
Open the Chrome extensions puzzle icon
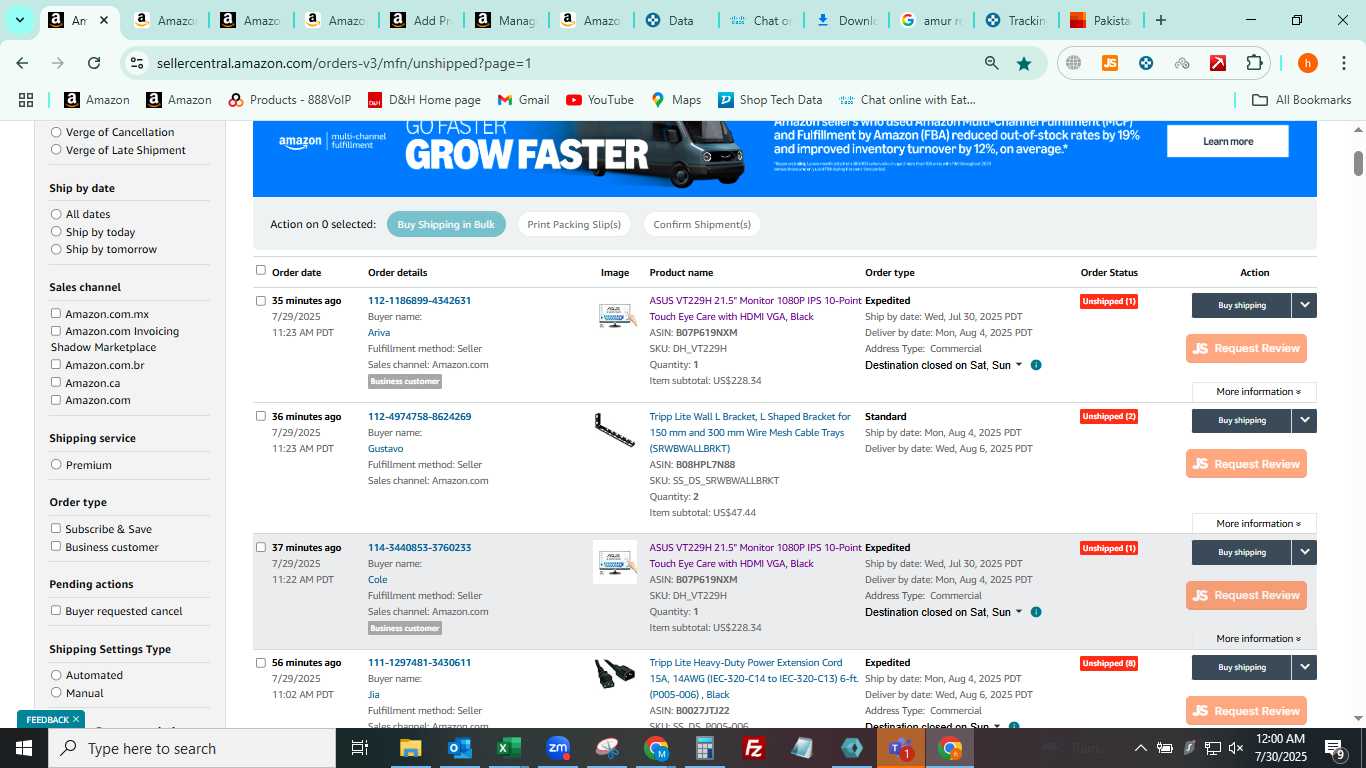[1254, 63]
